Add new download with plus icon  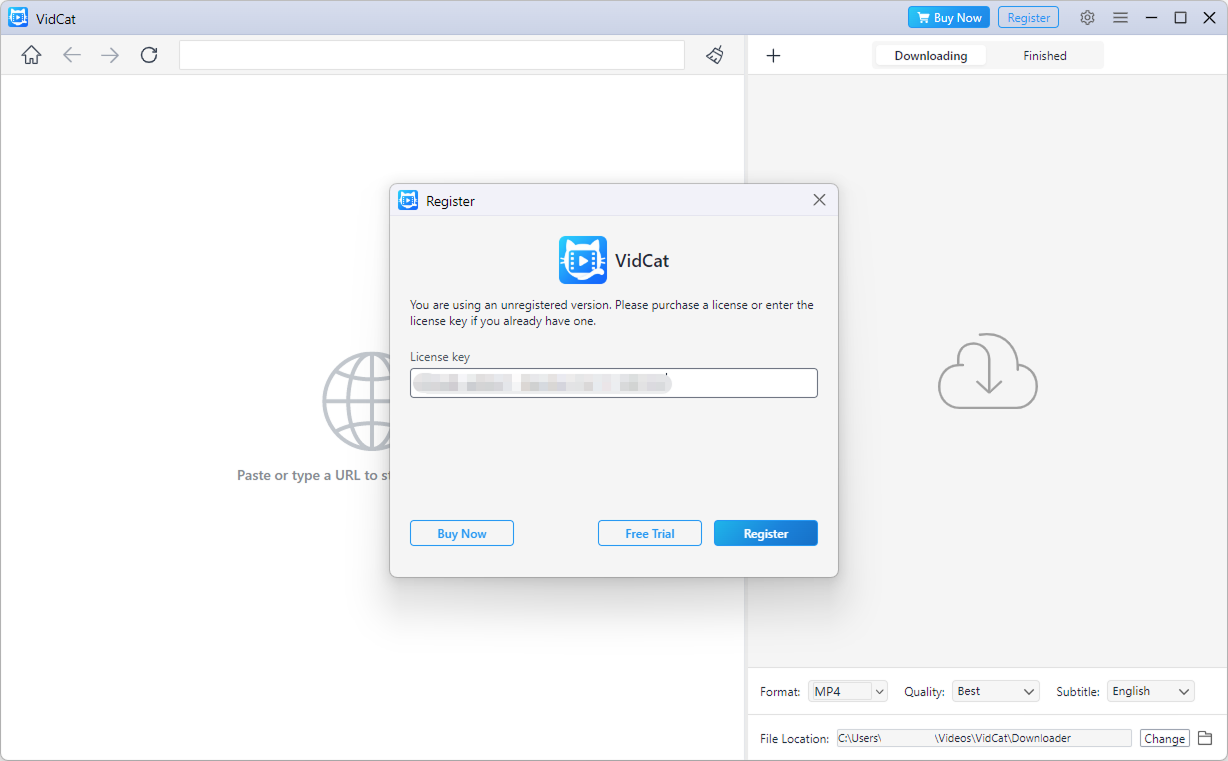(773, 56)
